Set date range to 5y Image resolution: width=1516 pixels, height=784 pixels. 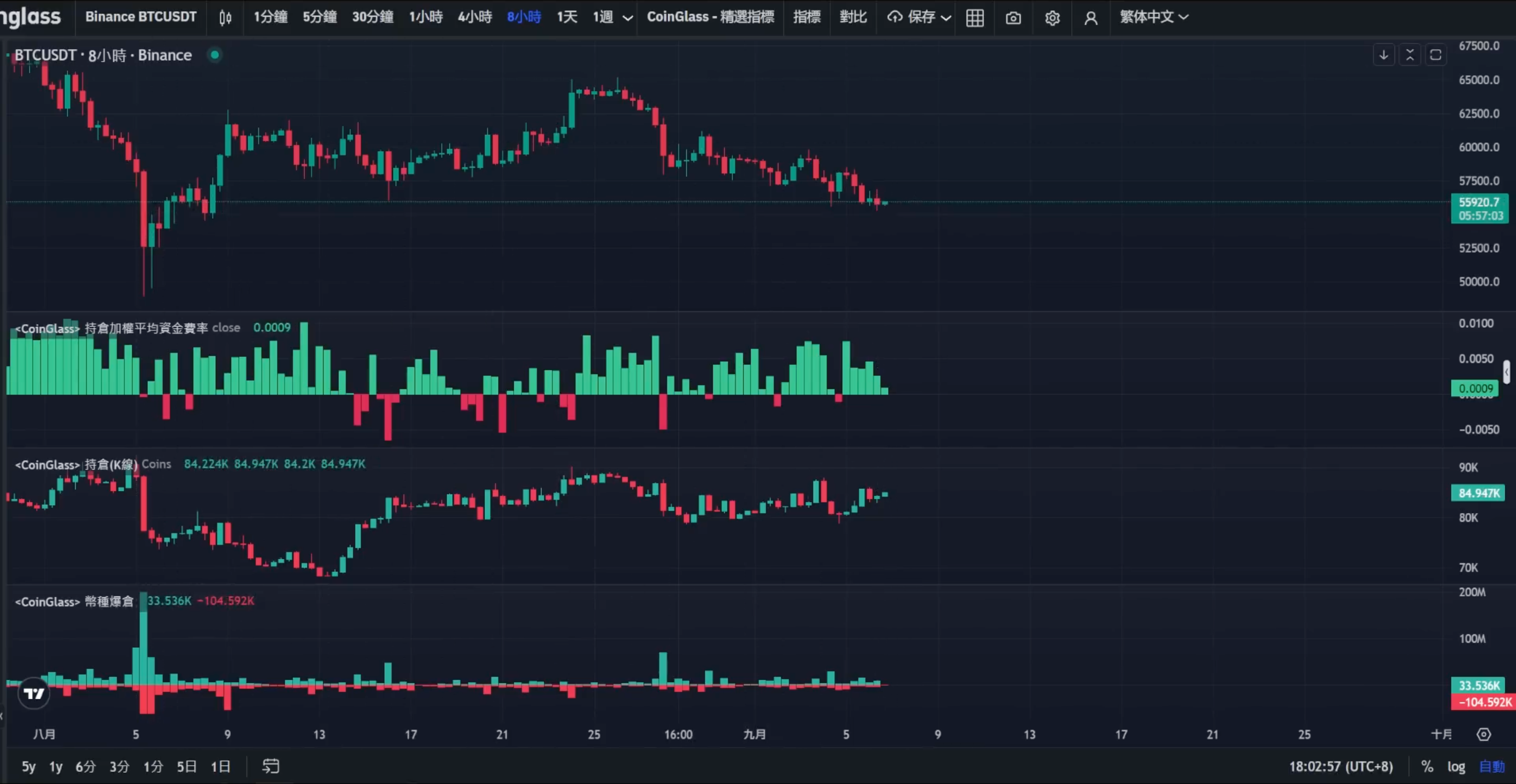(29, 766)
